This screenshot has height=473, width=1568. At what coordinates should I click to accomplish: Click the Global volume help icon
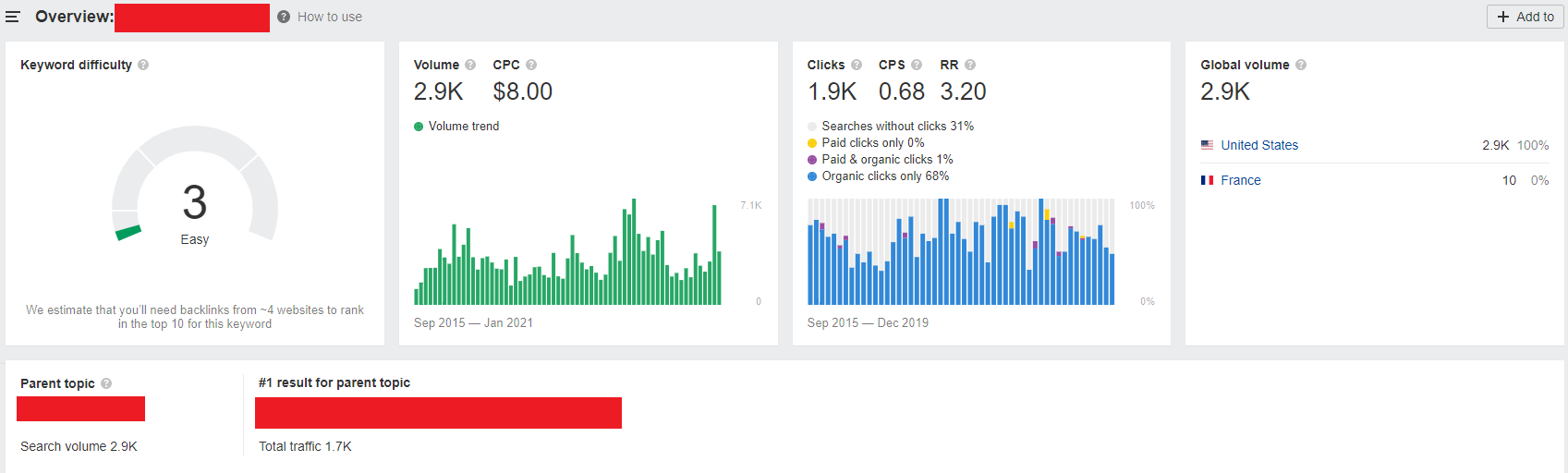coord(1301,65)
